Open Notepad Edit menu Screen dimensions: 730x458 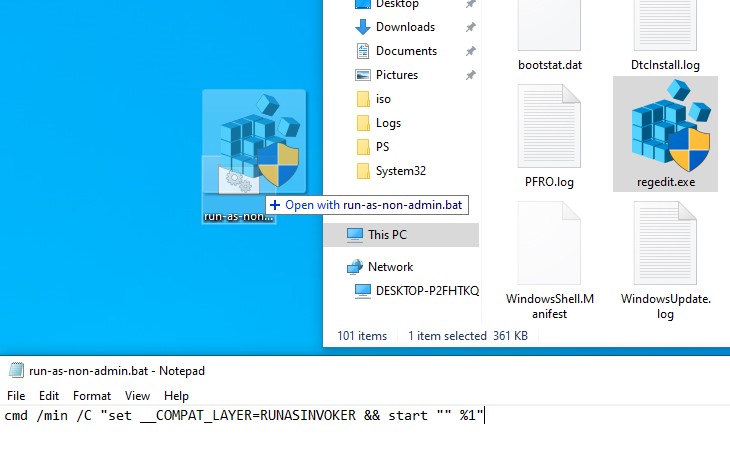pos(49,396)
